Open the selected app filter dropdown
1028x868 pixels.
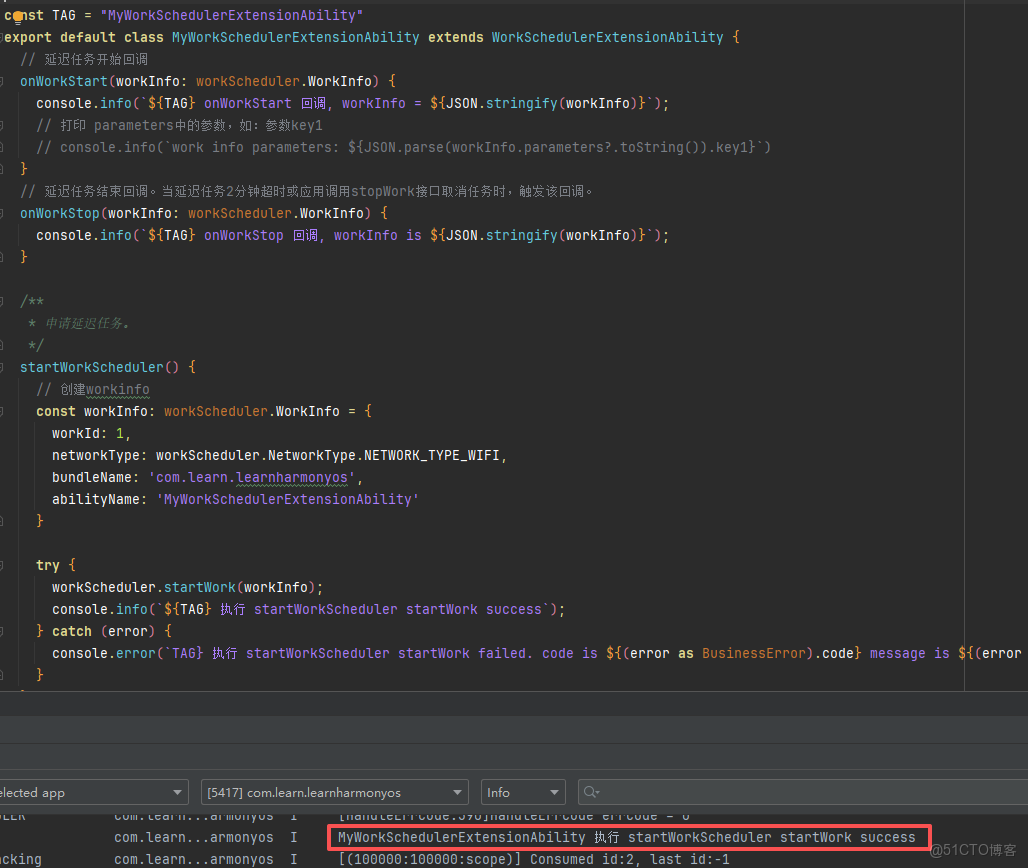point(92,793)
